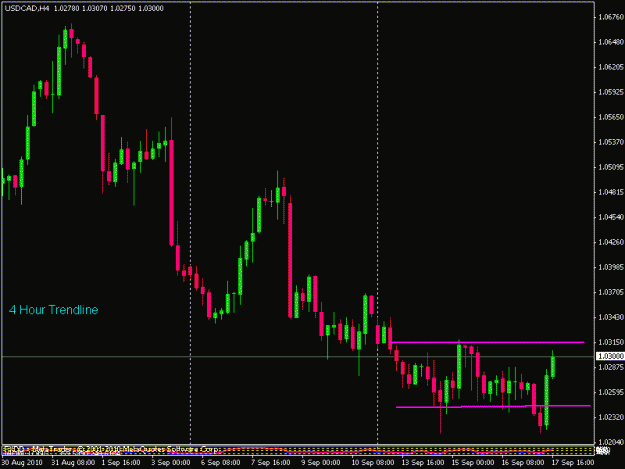This screenshot has width=625, height=469.
Task: Select the '4 Hour Trendline' text label
Action: pos(53,310)
